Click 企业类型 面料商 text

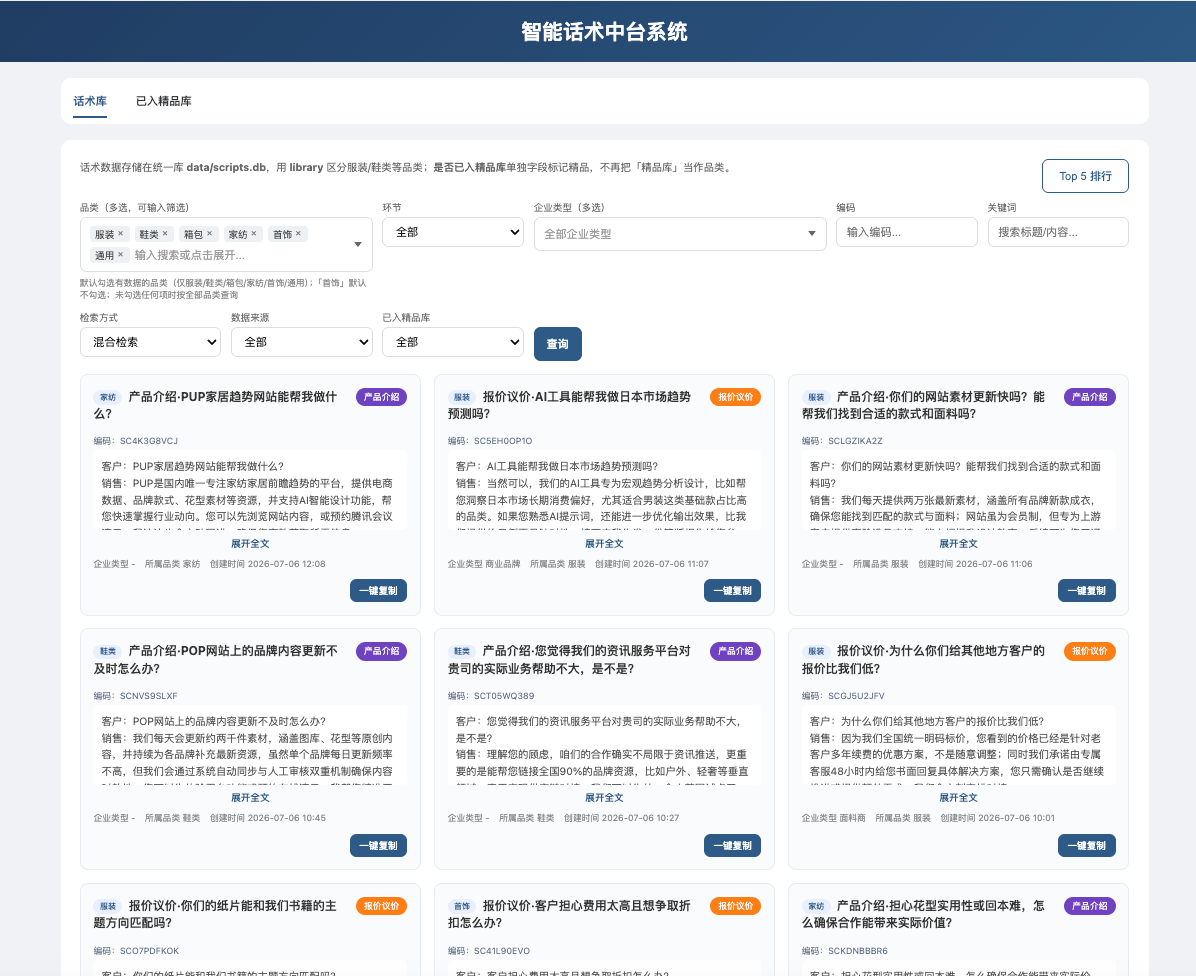(x=833, y=818)
